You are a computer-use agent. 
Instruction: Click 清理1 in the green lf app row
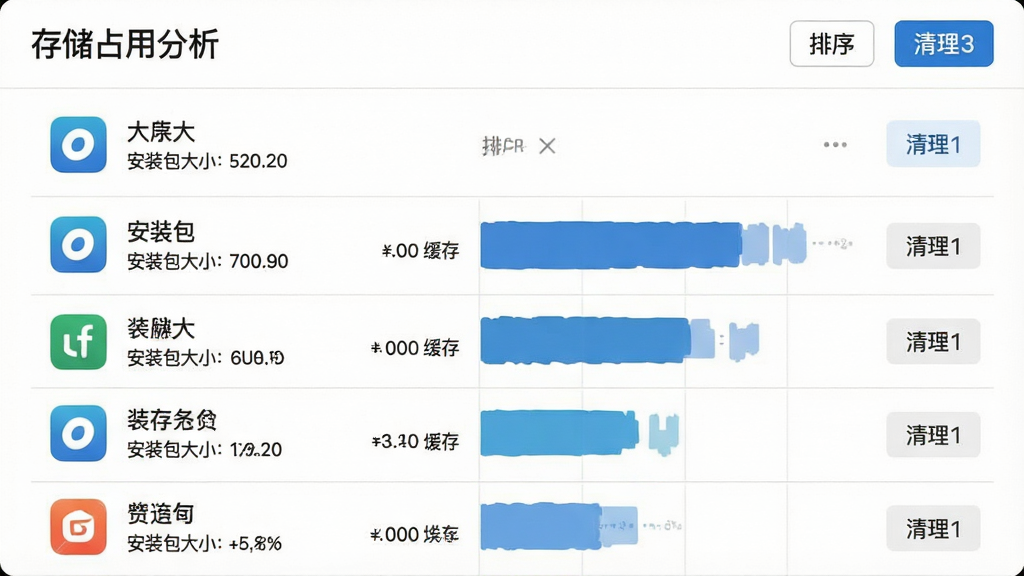pos(933,341)
